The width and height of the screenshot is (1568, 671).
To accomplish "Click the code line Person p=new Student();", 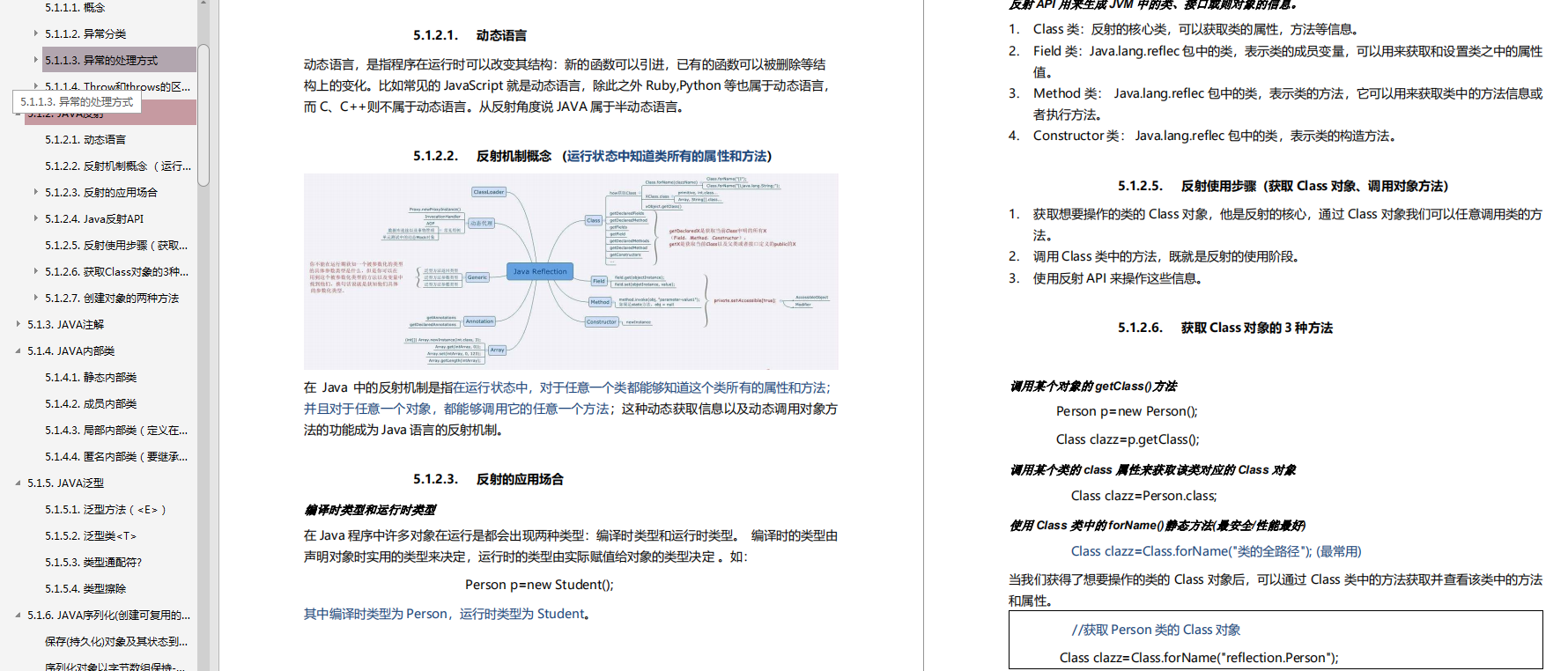I will (x=539, y=585).
